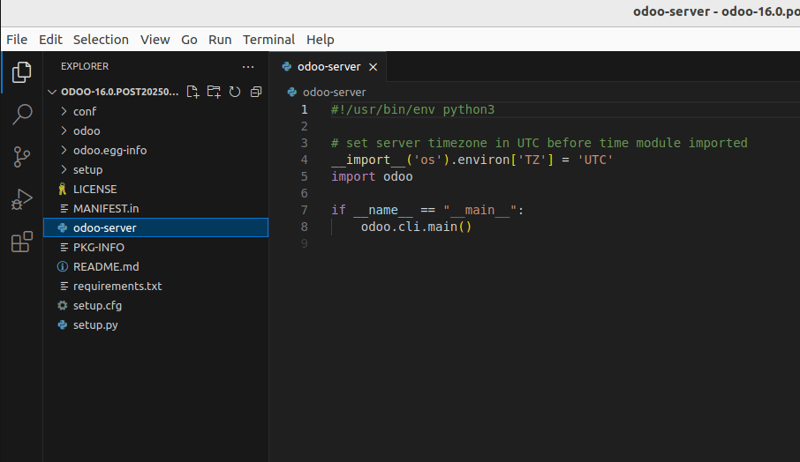Click the Python icon in breadcrumb
The width and height of the screenshot is (800, 462).
292,92
